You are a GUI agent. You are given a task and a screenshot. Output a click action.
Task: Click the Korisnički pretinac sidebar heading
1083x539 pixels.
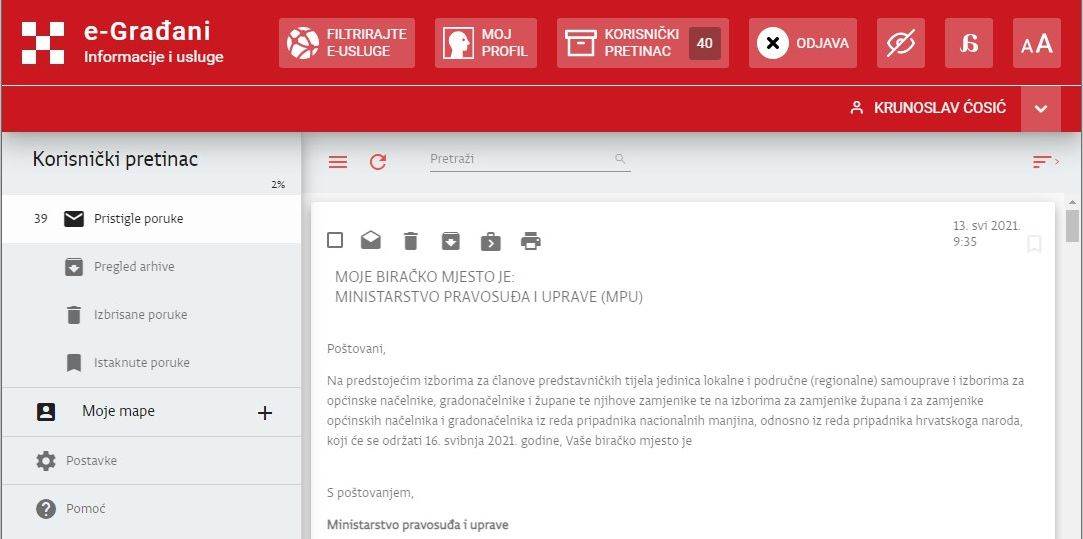point(115,160)
